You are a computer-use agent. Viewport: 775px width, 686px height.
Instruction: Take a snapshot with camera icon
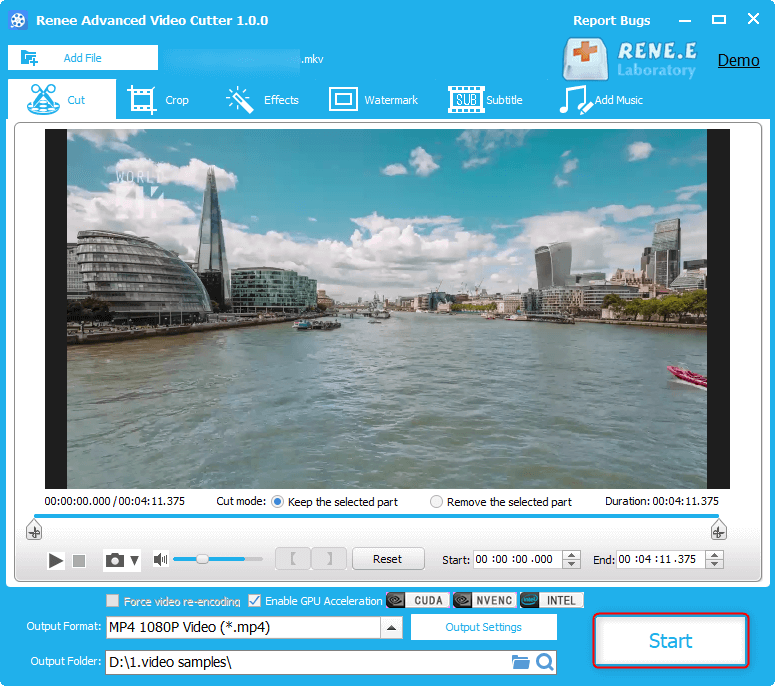pyautogui.click(x=115, y=560)
